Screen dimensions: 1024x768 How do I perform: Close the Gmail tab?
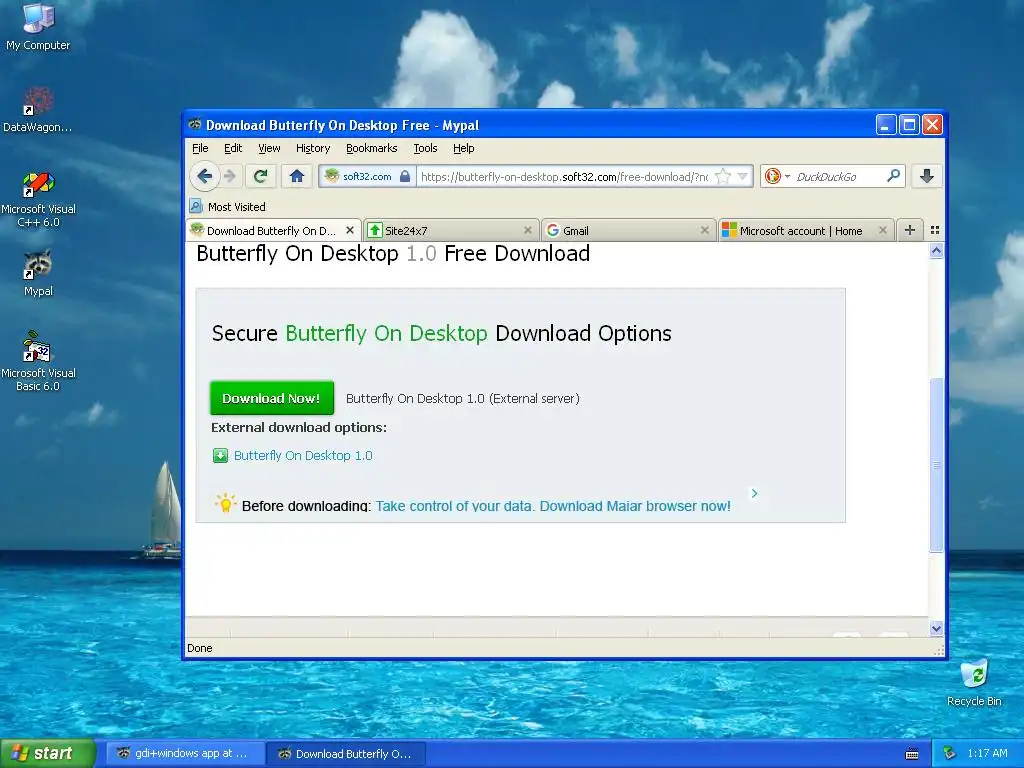(705, 231)
